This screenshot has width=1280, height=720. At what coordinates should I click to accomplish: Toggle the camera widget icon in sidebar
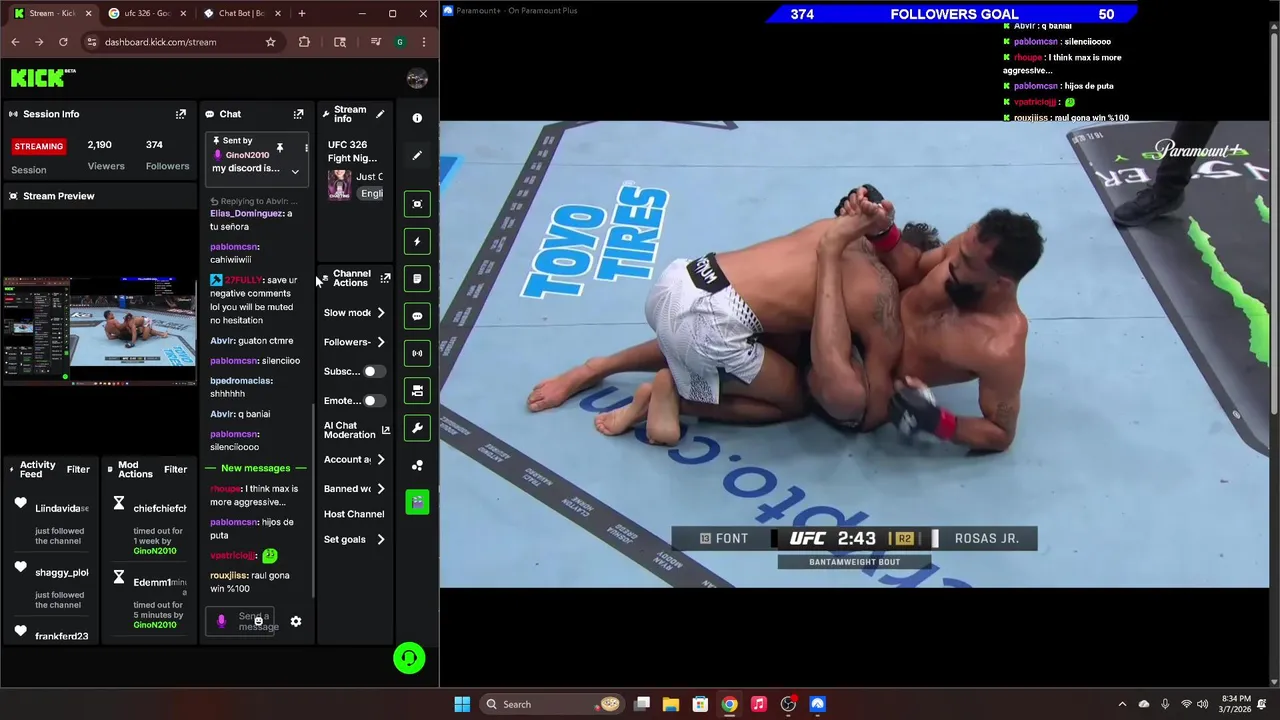pyautogui.click(x=417, y=391)
